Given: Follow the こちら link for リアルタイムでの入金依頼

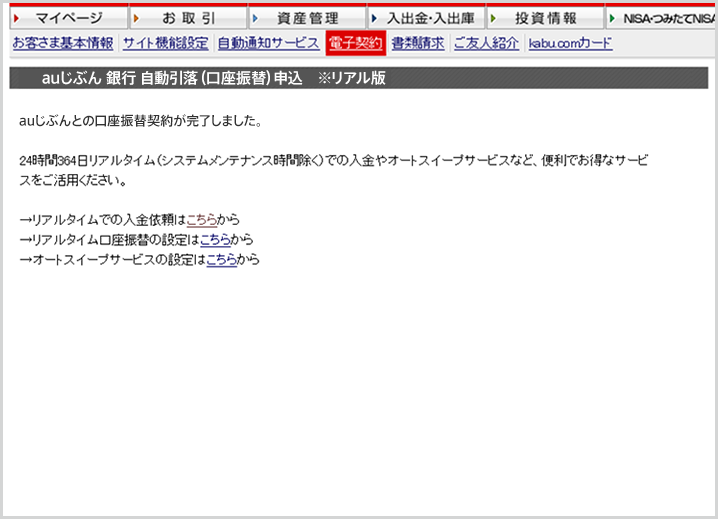Looking at the screenshot, I should point(202,220).
